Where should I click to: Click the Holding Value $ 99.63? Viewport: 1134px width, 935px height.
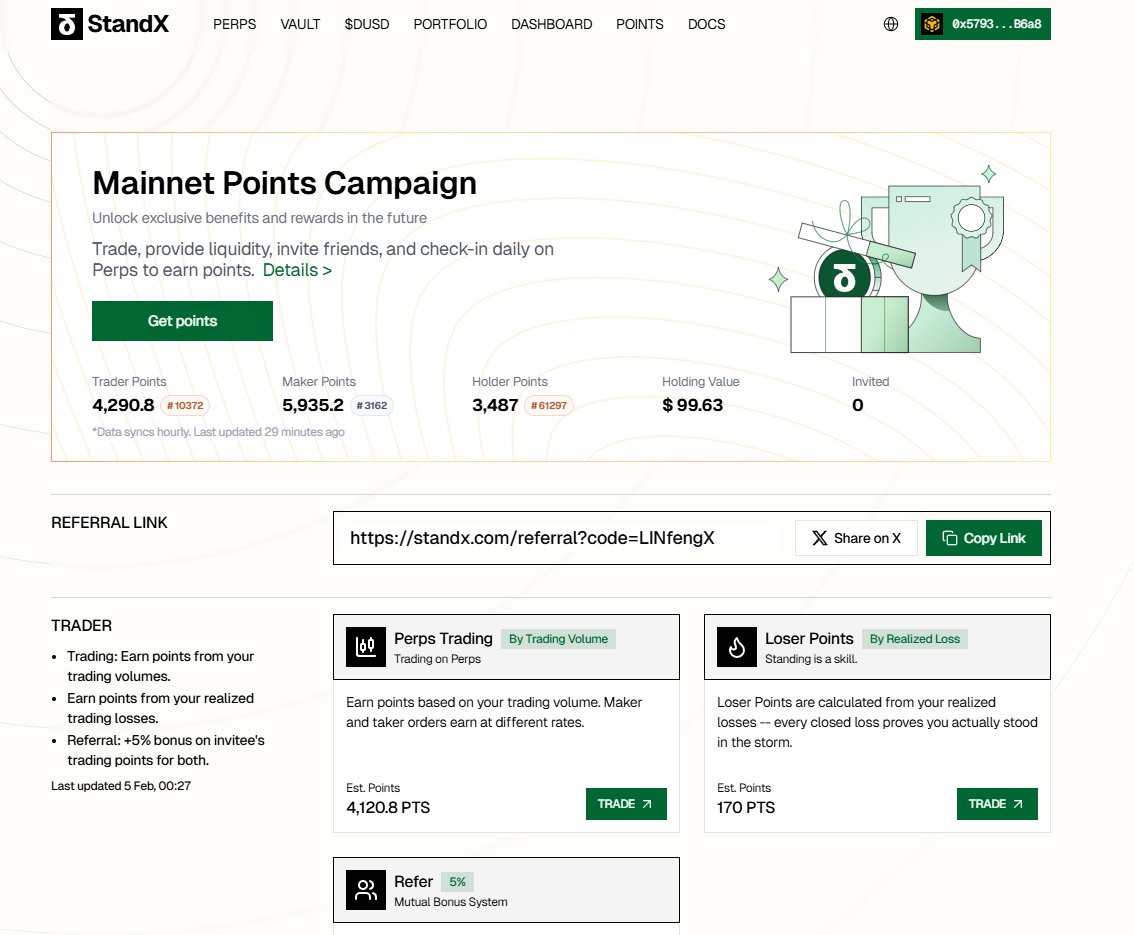click(x=693, y=405)
